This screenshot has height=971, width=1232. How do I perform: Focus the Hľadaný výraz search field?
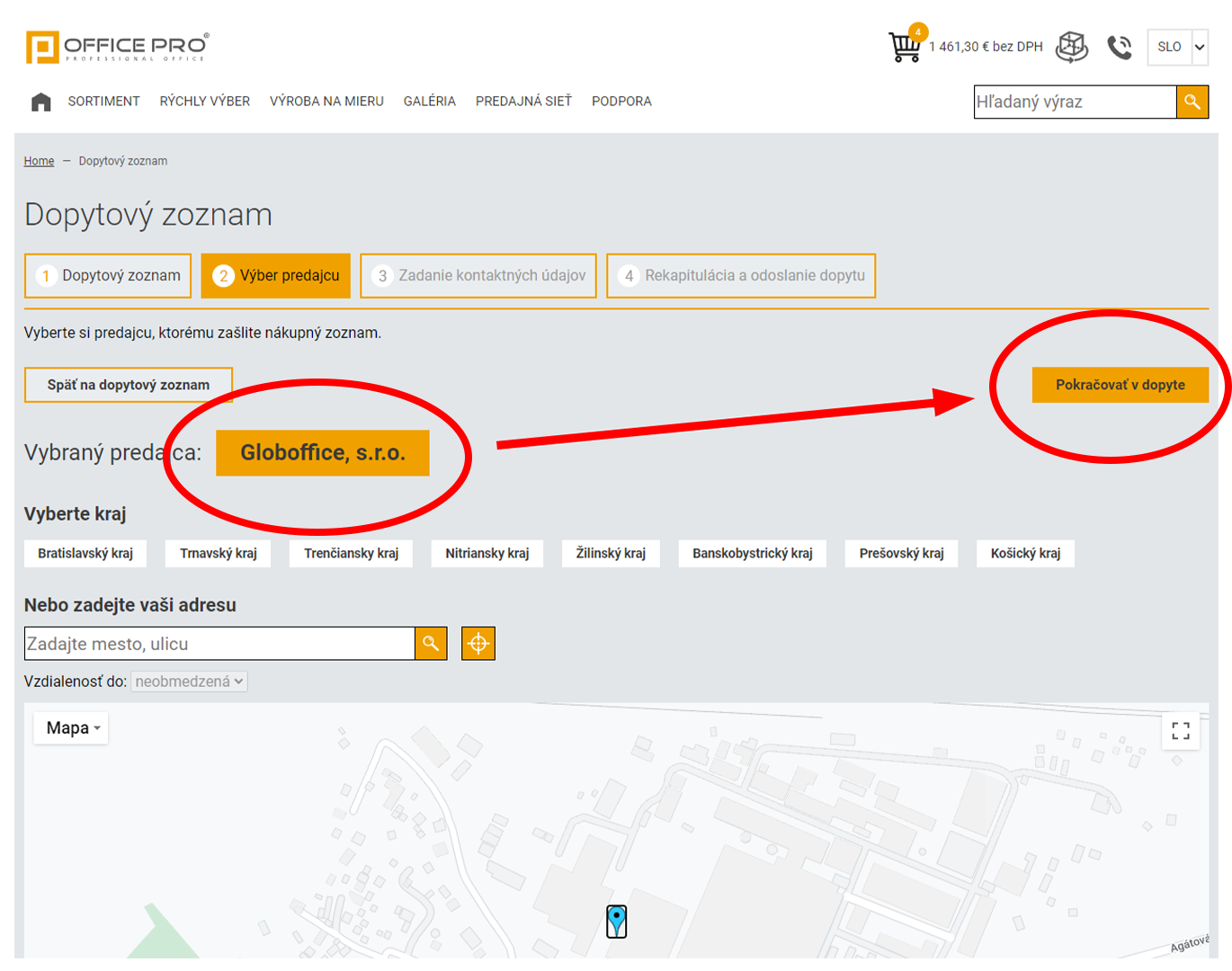click(x=1076, y=102)
